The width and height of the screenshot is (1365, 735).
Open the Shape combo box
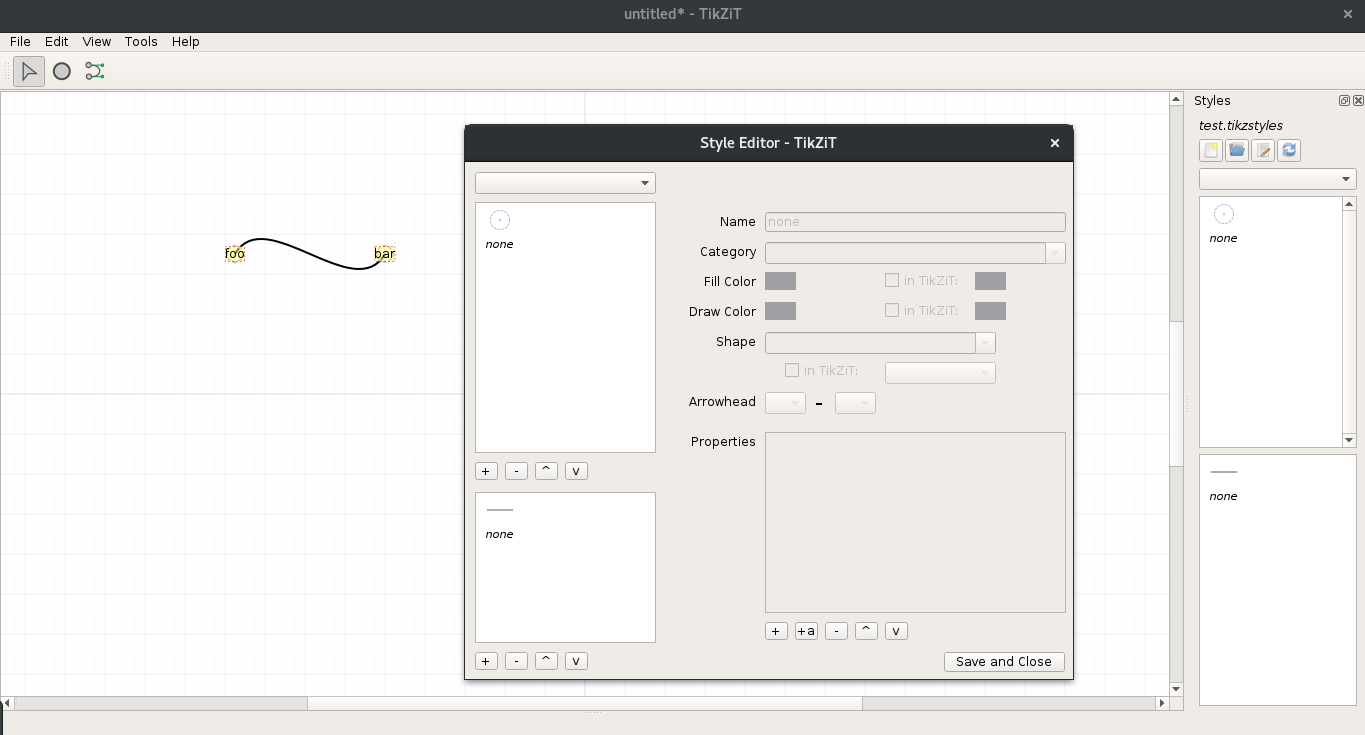pos(880,342)
